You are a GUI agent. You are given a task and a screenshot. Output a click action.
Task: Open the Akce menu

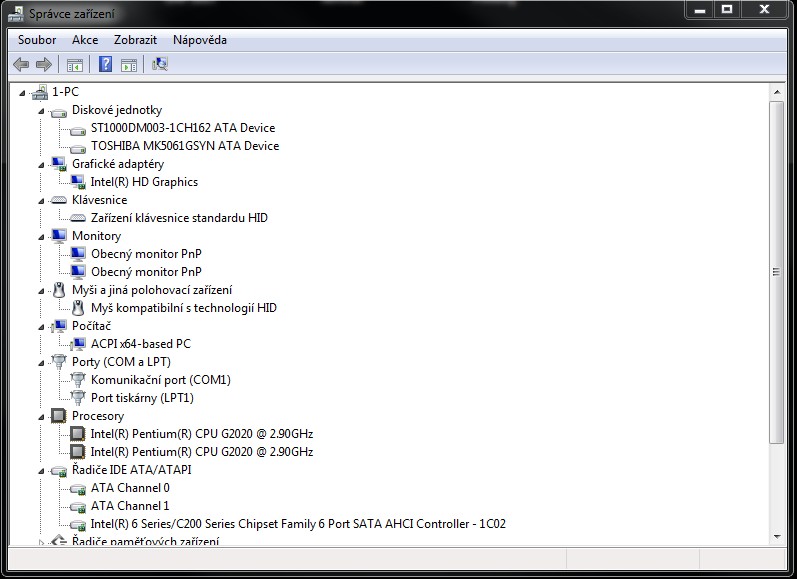pyautogui.click(x=85, y=40)
